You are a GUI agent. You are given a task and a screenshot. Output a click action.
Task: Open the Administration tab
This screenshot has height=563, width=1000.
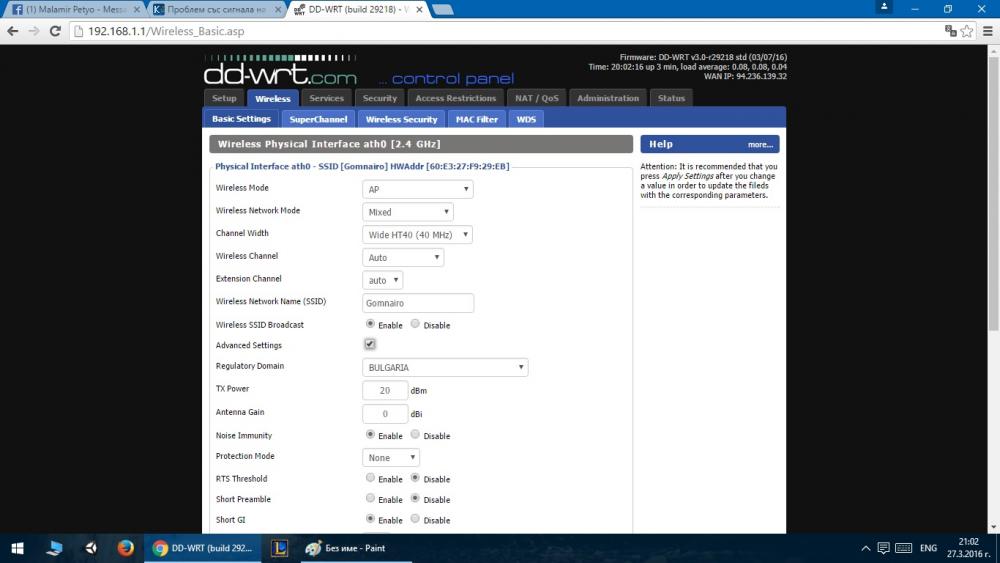608,98
